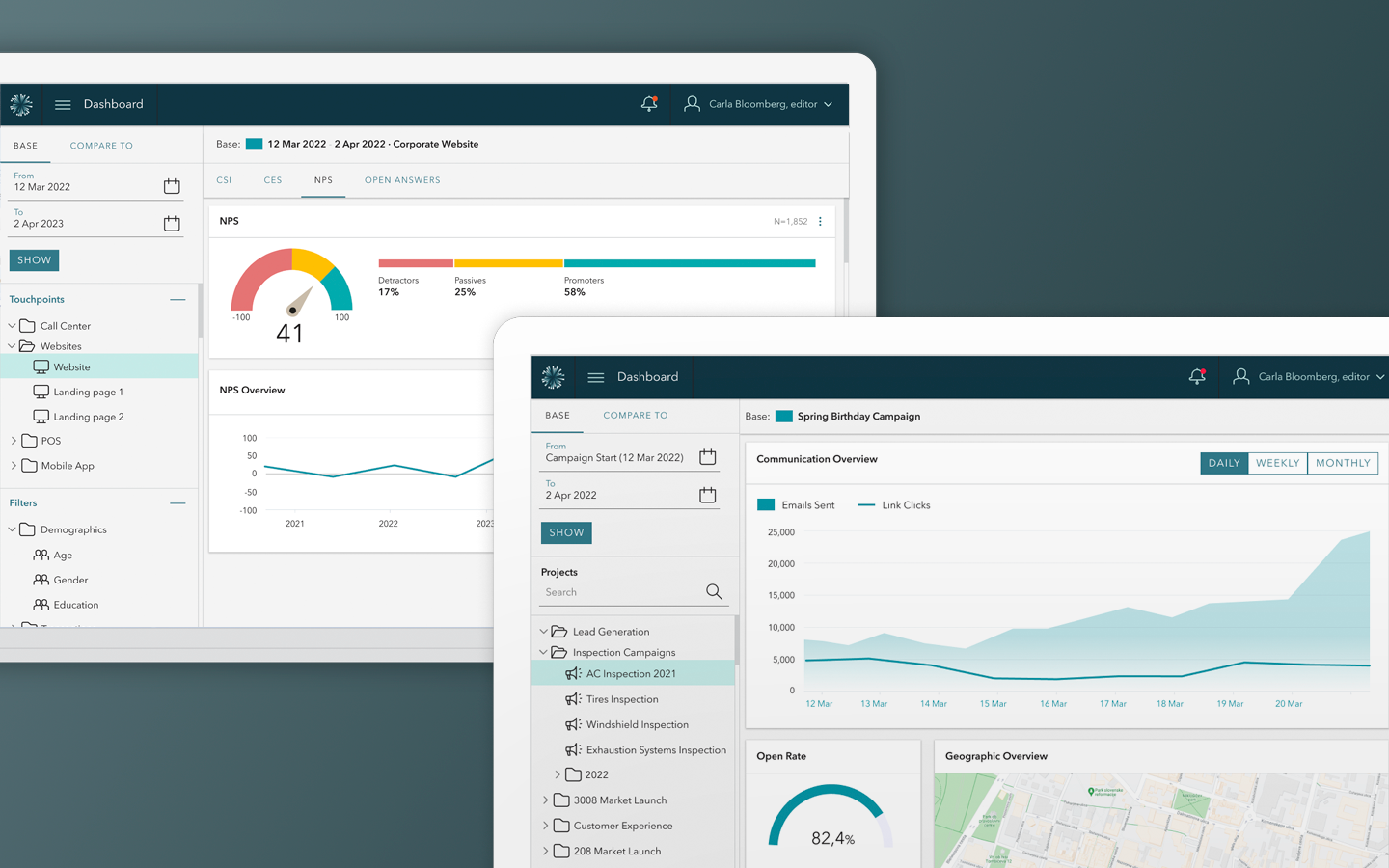Select Landing page 2 touchpoint
The width and height of the screenshot is (1389, 868).
coord(78,418)
